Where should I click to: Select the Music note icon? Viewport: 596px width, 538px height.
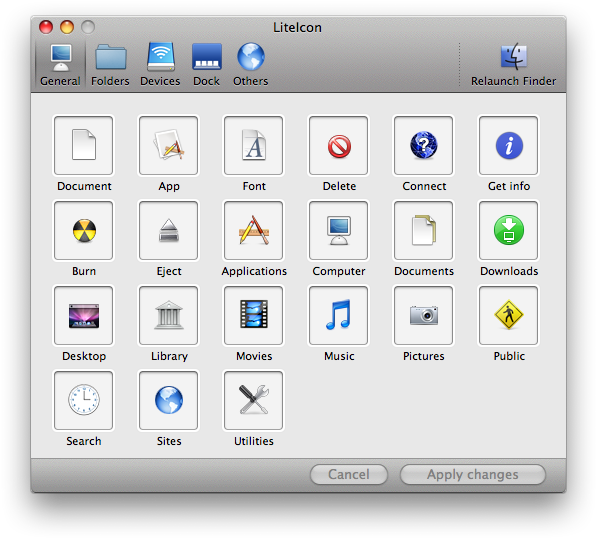point(339,316)
